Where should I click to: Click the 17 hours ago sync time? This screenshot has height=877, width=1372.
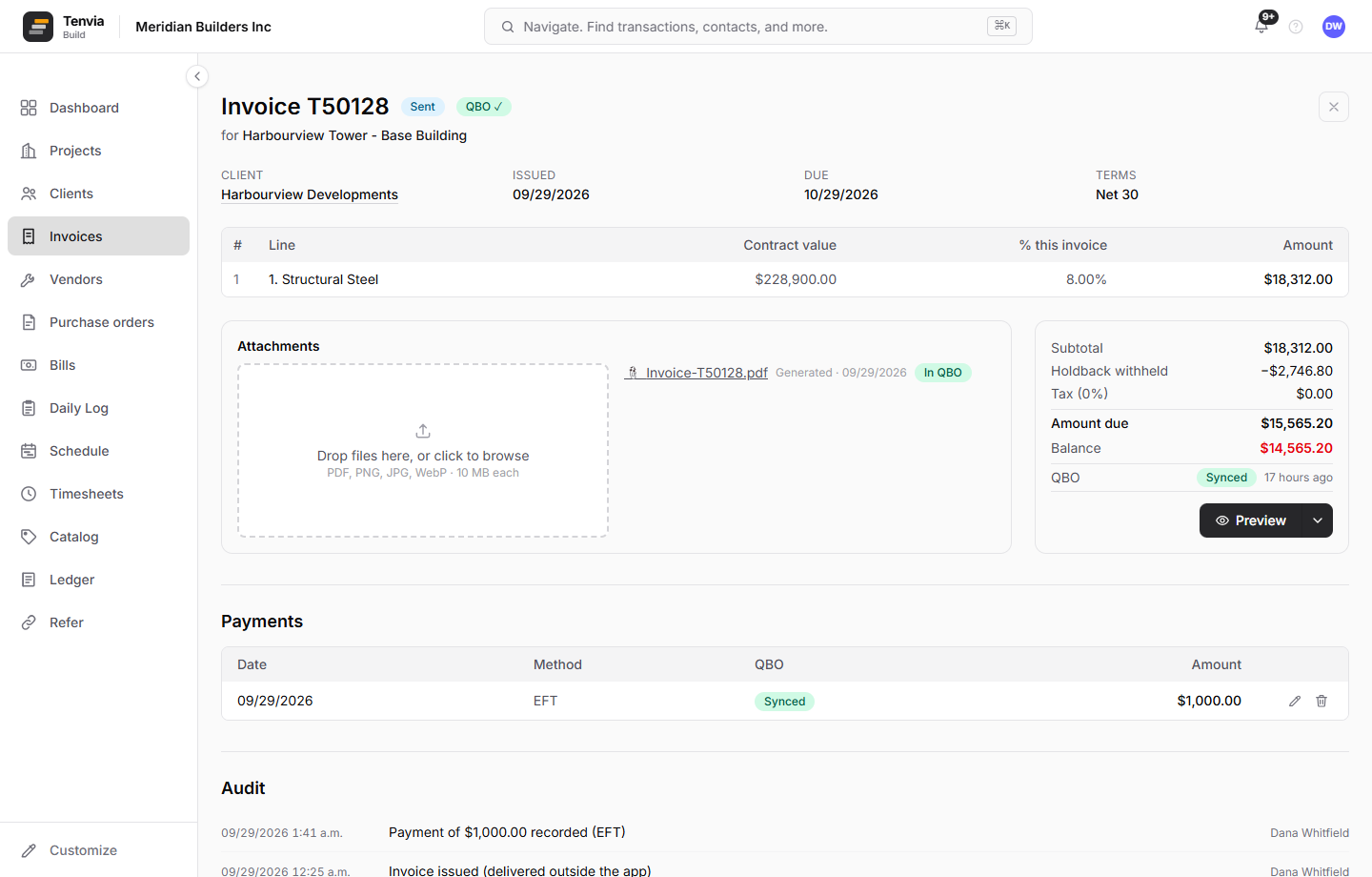point(1299,478)
